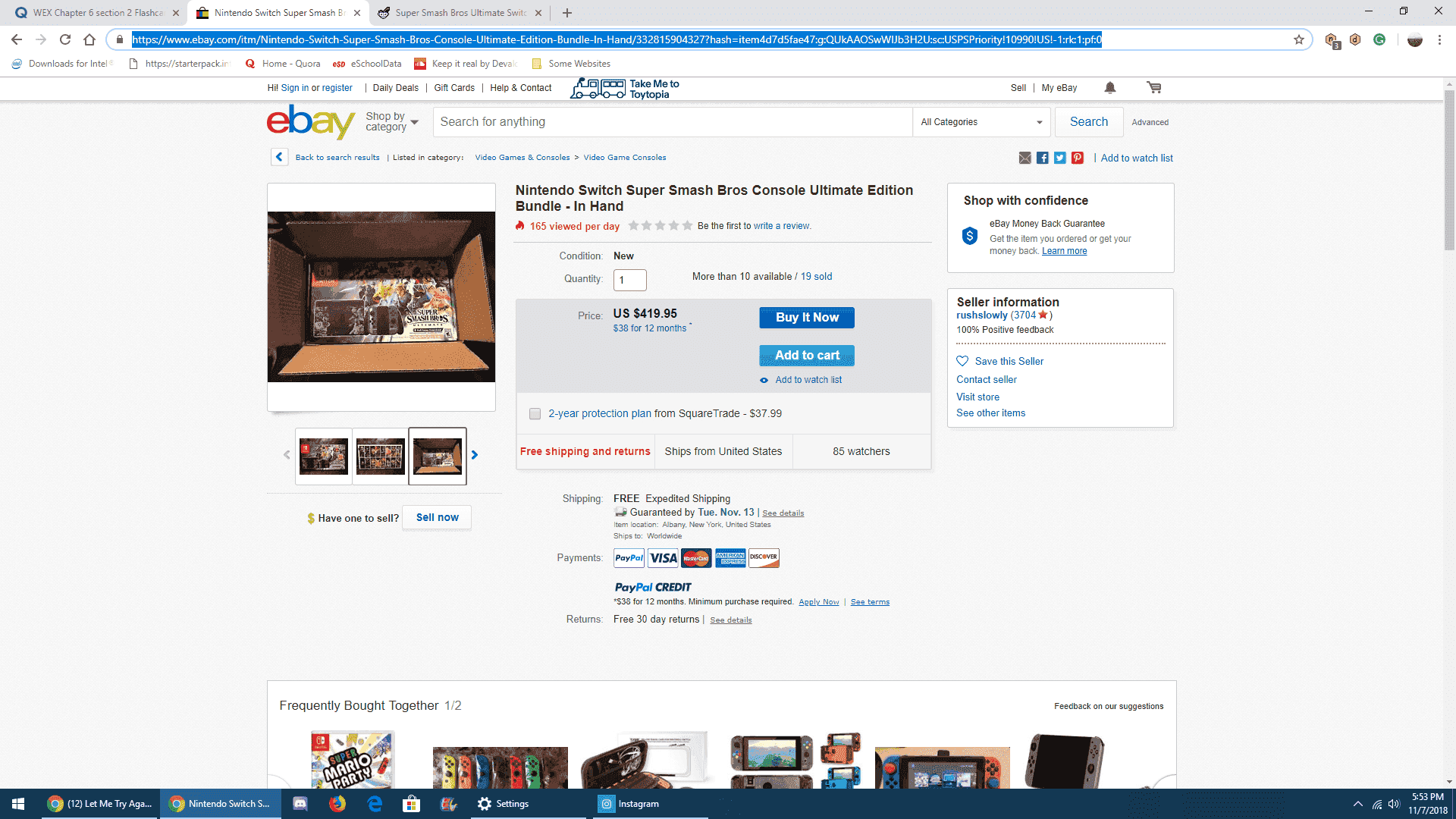Click the back arrow to search results
The width and height of the screenshot is (1456, 819).
click(x=279, y=157)
